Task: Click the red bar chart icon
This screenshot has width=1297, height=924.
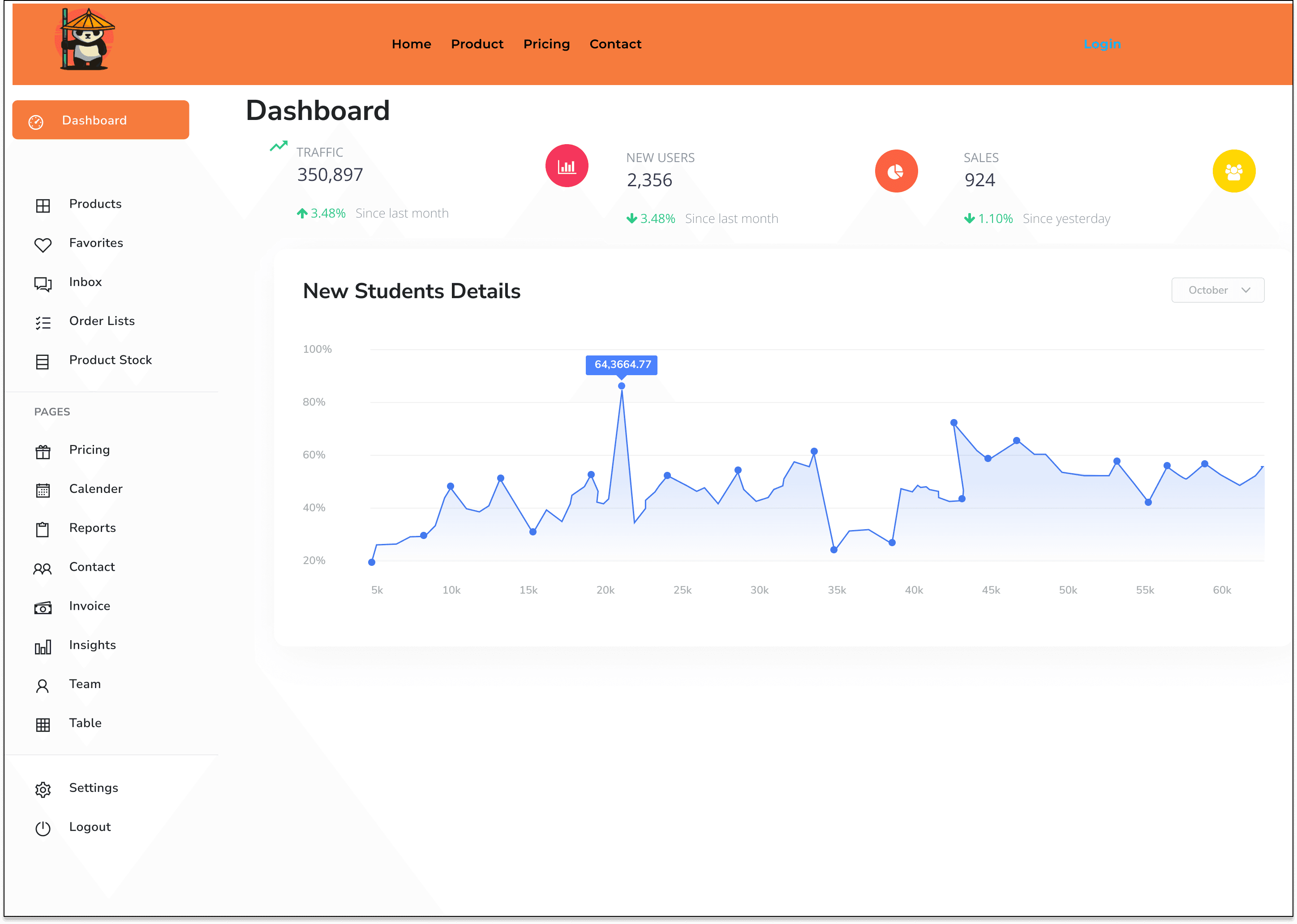Action: click(566, 166)
